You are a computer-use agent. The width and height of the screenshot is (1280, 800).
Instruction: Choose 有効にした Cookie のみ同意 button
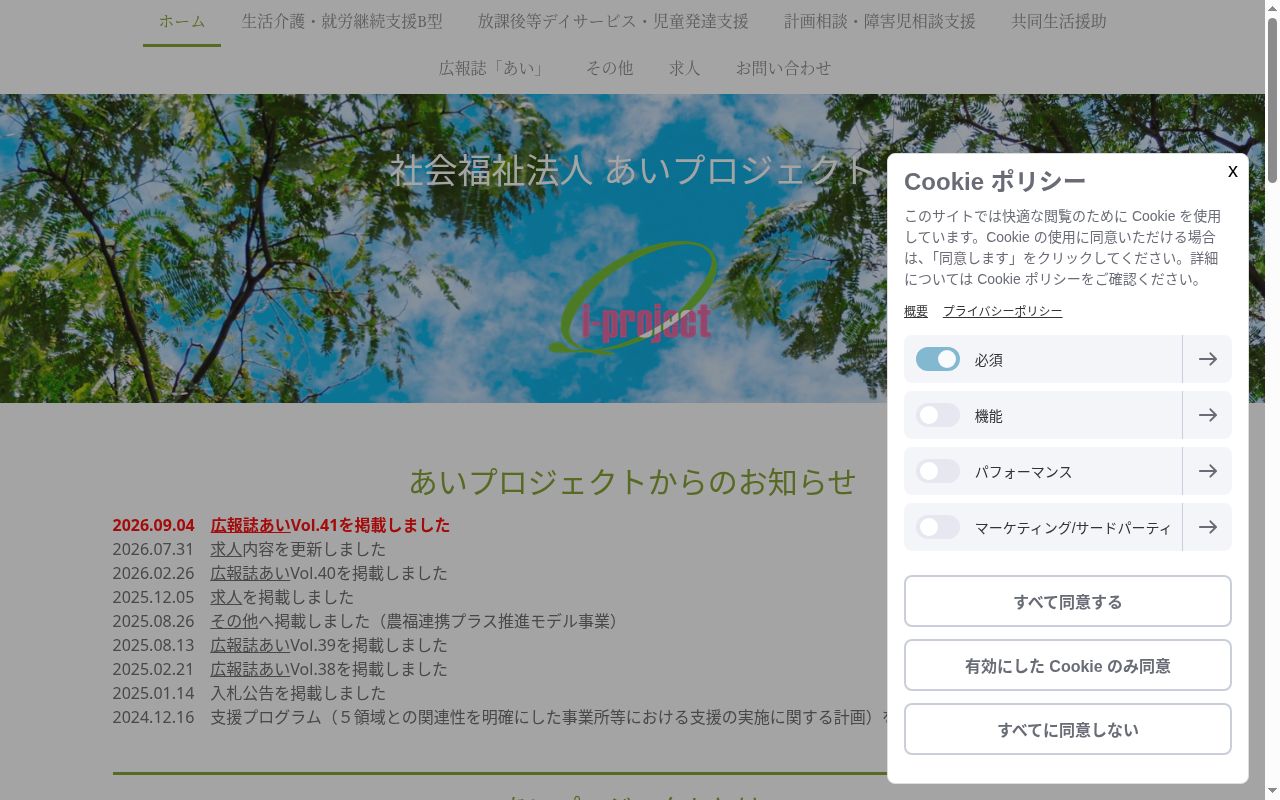tap(1068, 665)
